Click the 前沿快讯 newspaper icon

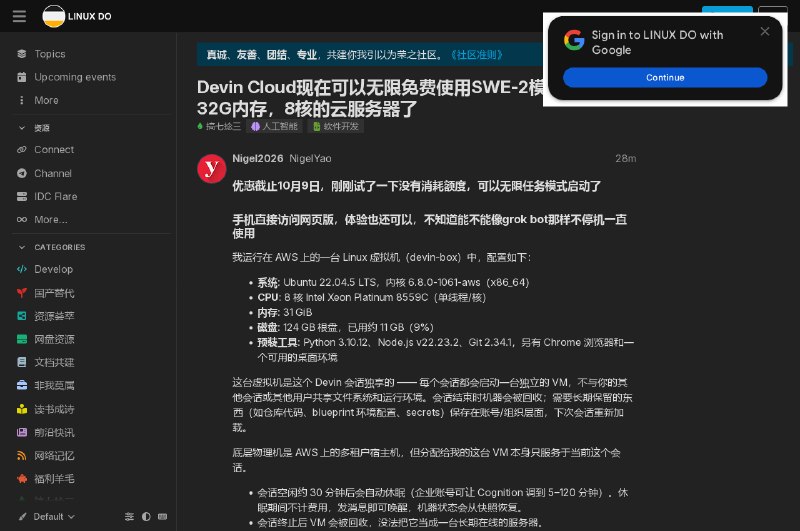pos(21,433)
